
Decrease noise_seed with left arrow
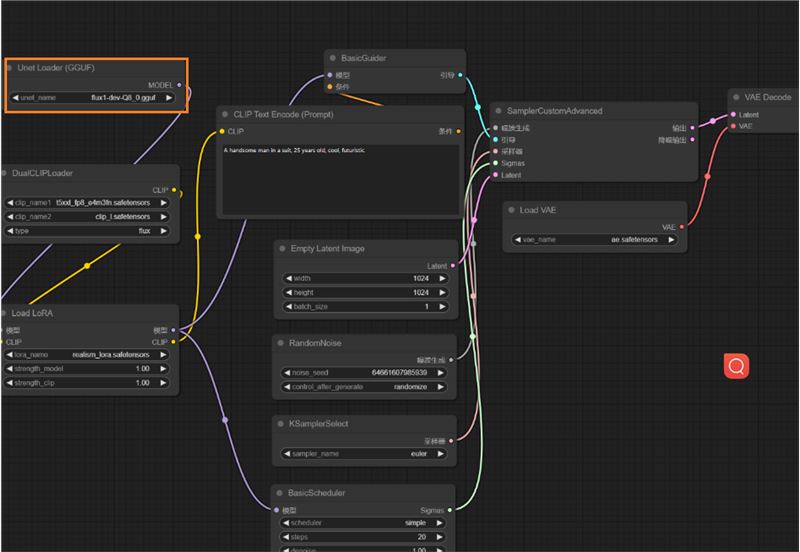point(287,372)
